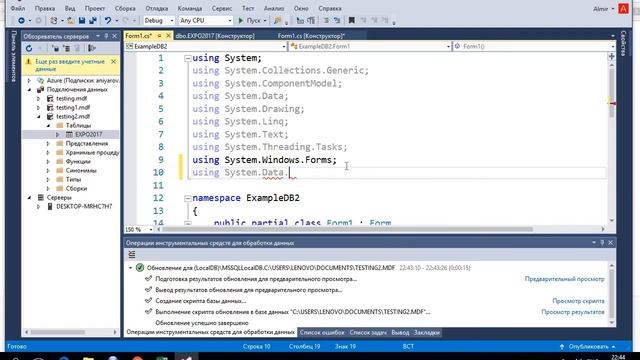This screenshot has width=640, height=360.
Task: Click the Опубликовать status bar button
Action: point(589,347)
